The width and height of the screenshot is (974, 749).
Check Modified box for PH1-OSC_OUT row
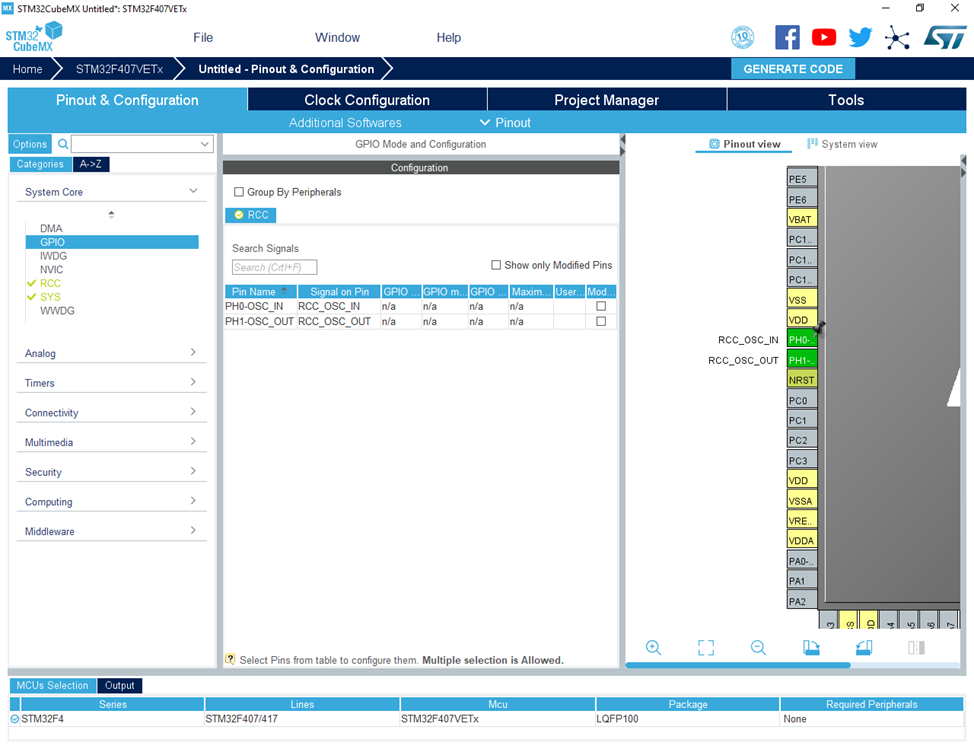601,321
